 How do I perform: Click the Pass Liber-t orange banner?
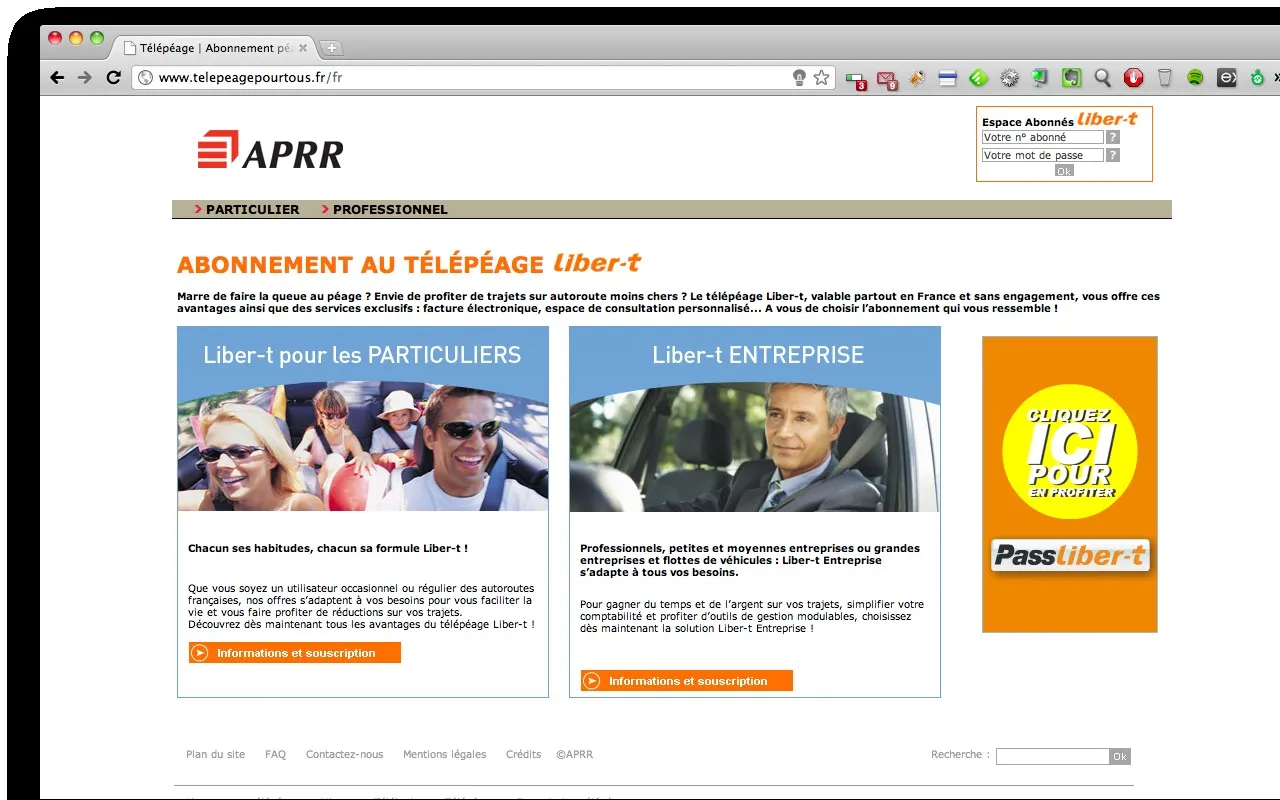tap(1070, 484)
